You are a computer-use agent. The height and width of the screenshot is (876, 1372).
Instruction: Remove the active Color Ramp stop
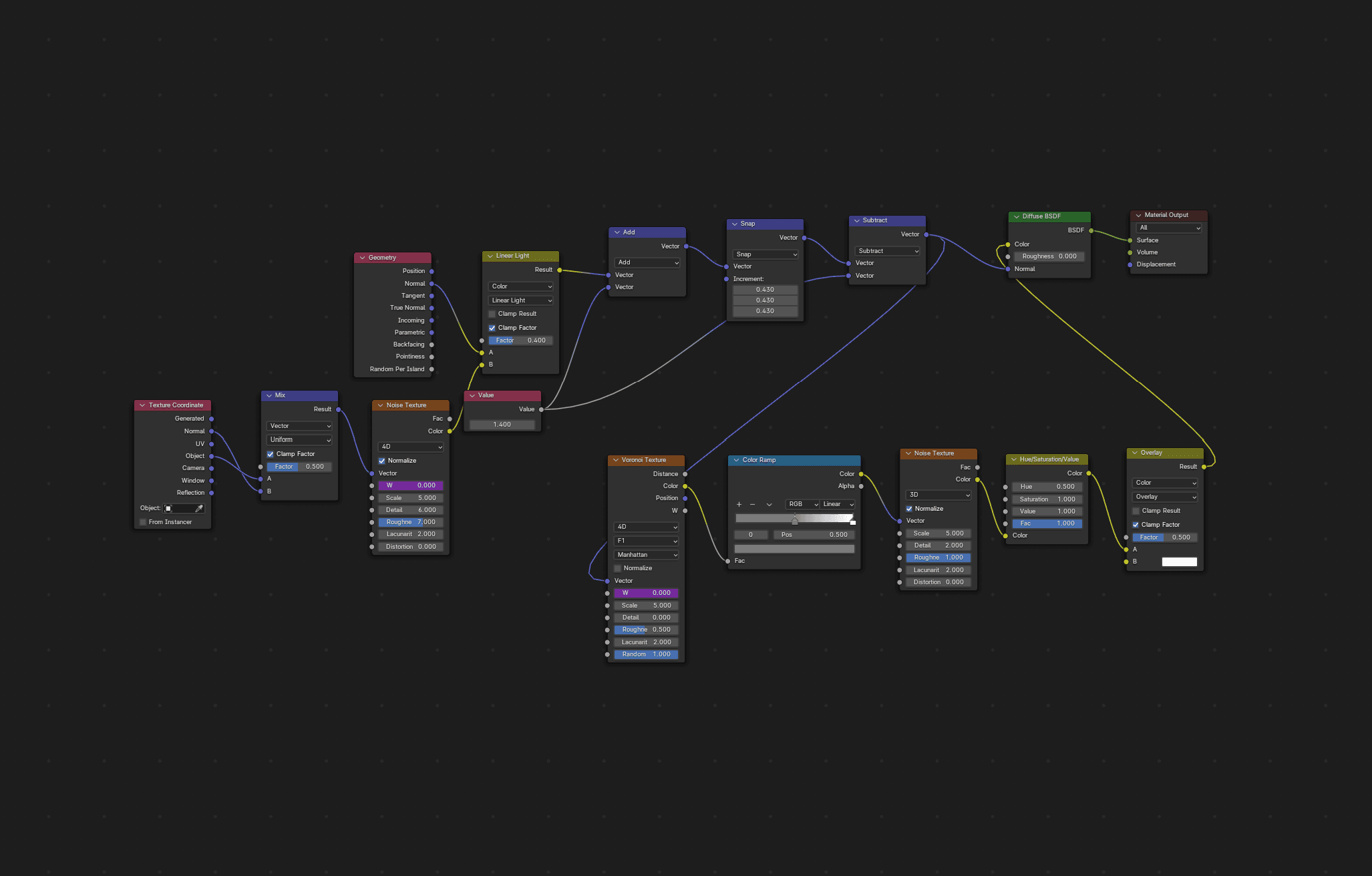point(753,505)
